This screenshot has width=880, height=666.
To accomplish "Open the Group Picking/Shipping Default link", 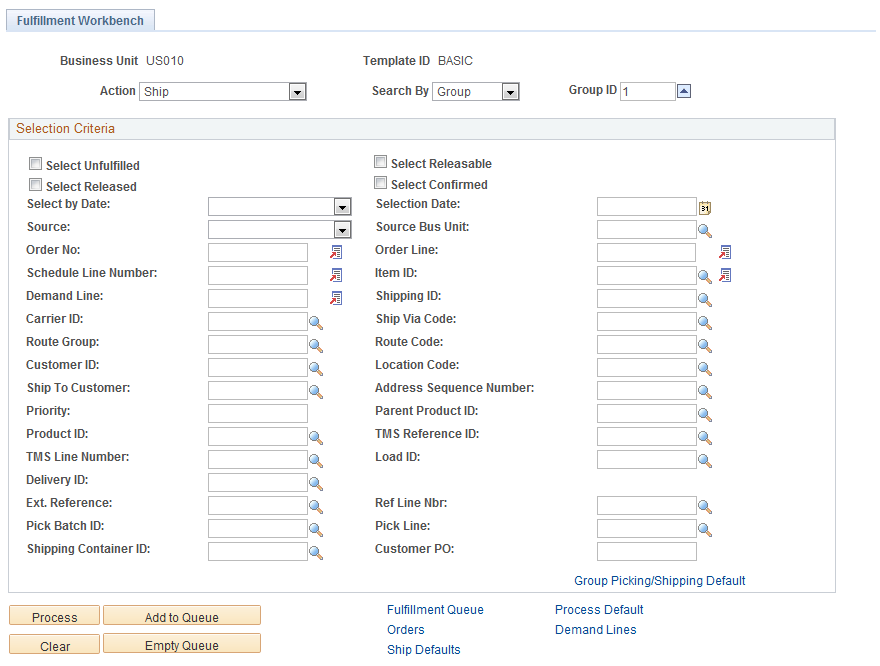I will coord(659,580).
